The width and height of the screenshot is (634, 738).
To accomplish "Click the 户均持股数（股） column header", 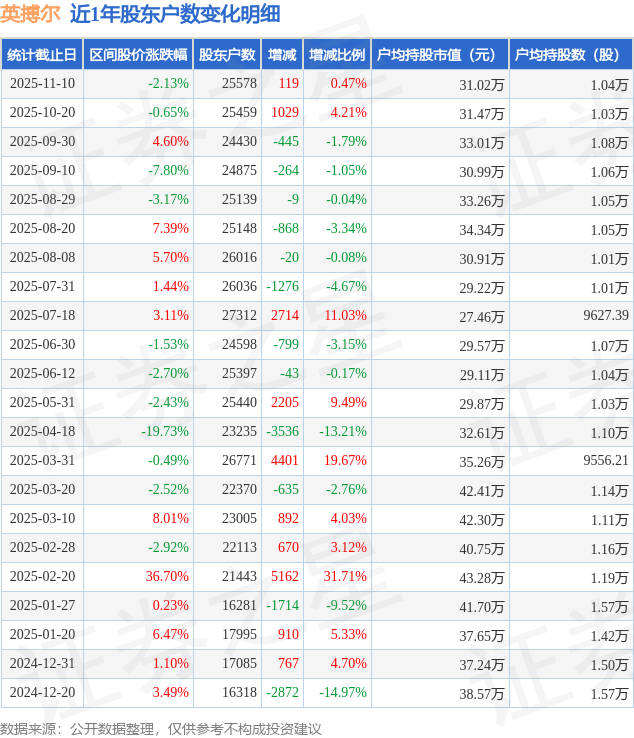I will point(570,55).
